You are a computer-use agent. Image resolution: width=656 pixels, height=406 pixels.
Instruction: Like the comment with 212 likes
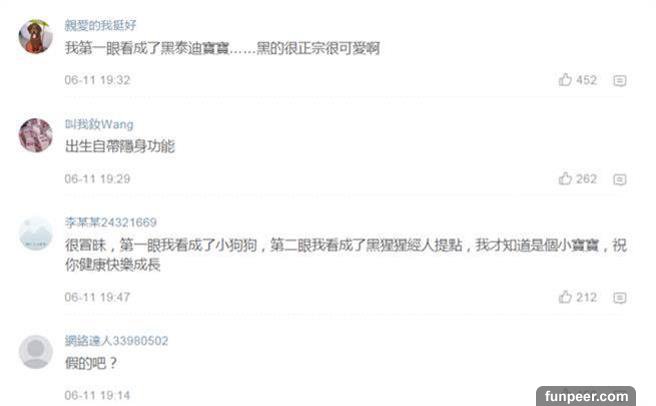coord(565,297)
